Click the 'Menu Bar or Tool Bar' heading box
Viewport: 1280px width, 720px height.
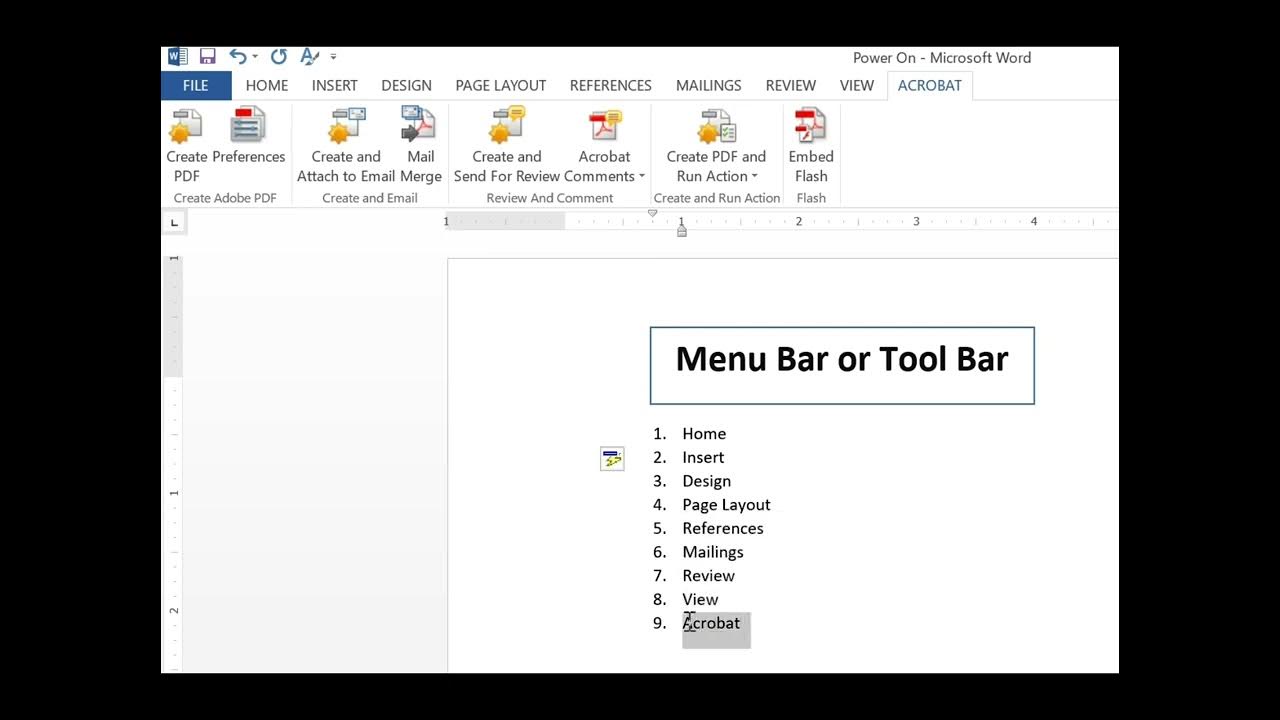coord(842,365)
